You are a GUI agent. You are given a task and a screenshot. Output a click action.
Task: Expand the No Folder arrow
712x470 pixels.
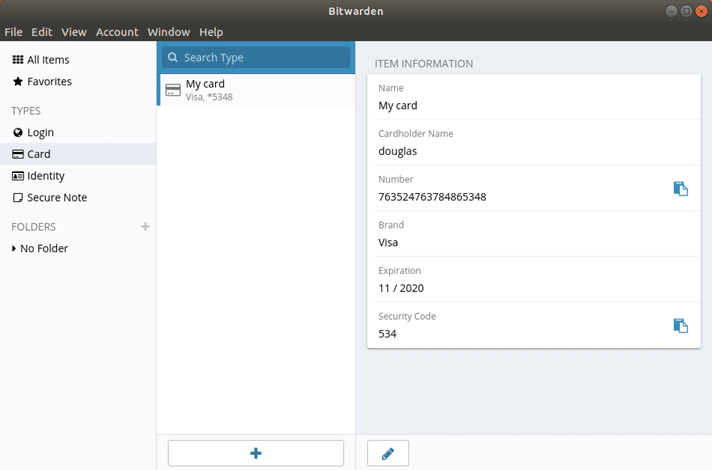pos(14,248)
